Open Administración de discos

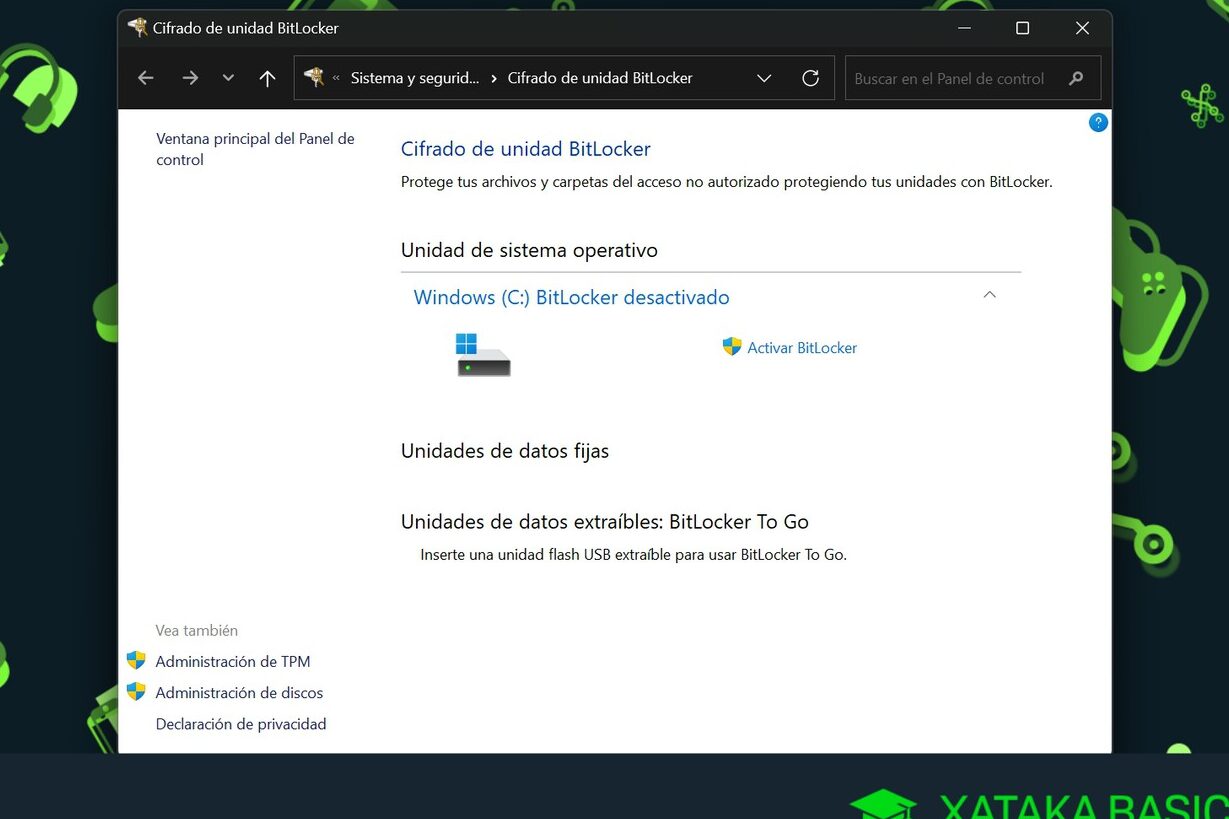(239, 692)
